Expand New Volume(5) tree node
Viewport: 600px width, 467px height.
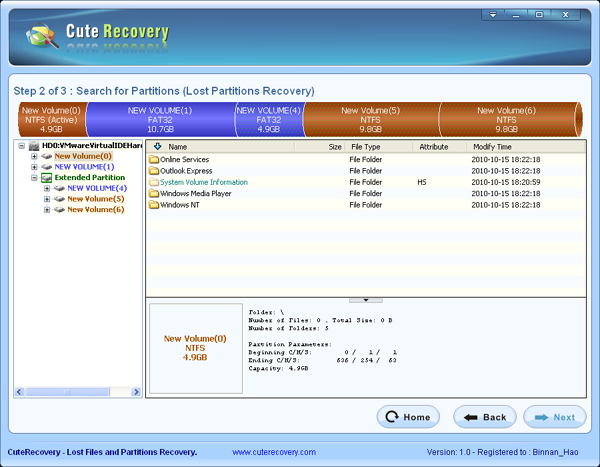coord(47,199)
